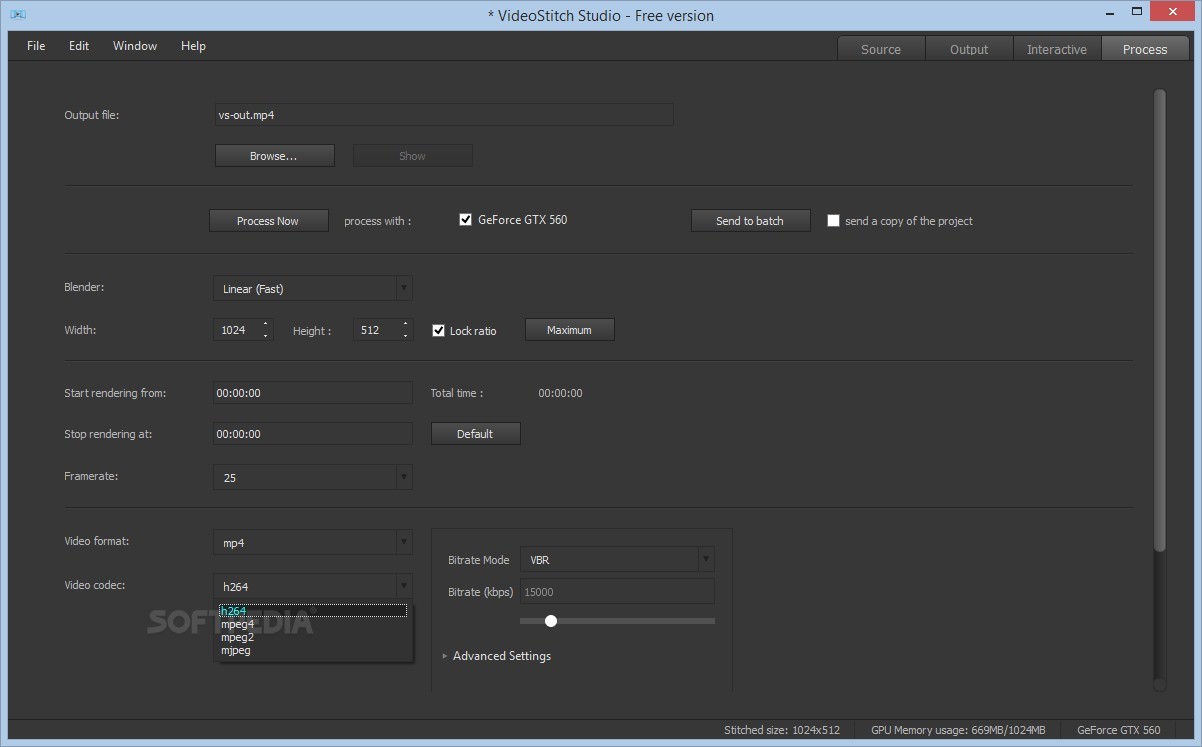Open the Framerate dropdown
Image resolution: width=1202 pixels, height=747 pixels.
(313, 478)
